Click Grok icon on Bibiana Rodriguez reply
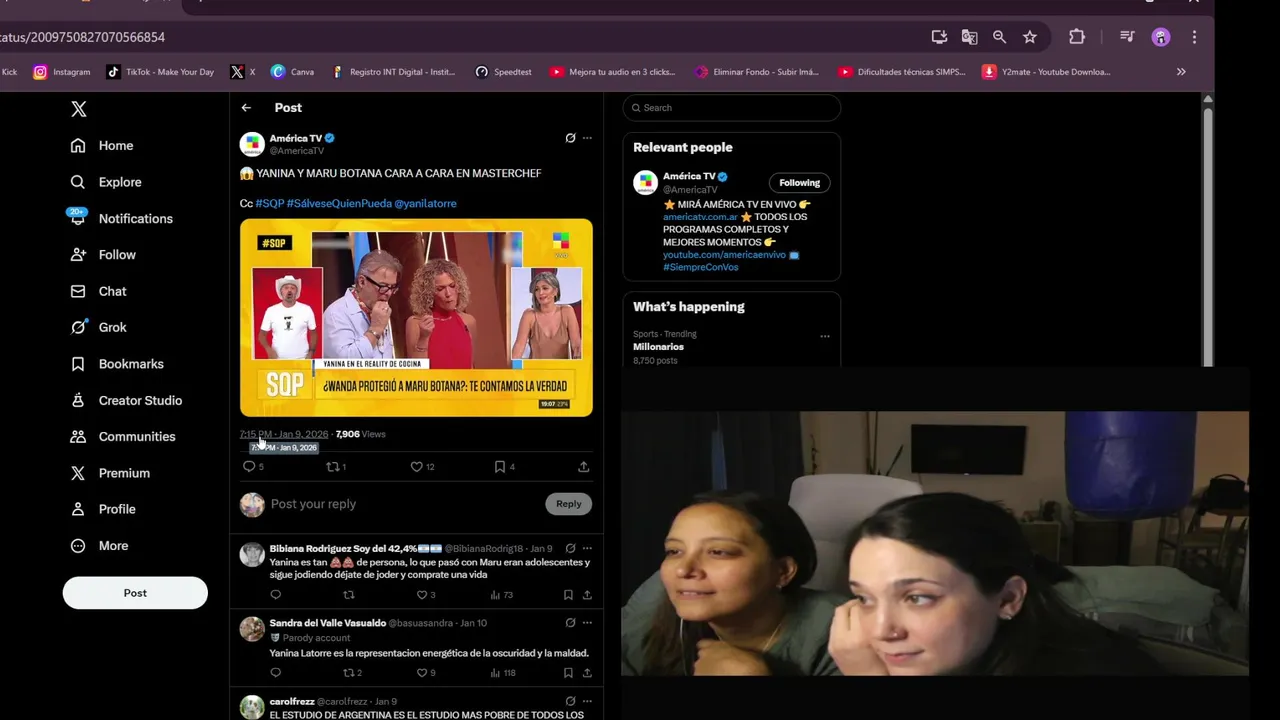1280x720 pixels. point(570,548)
